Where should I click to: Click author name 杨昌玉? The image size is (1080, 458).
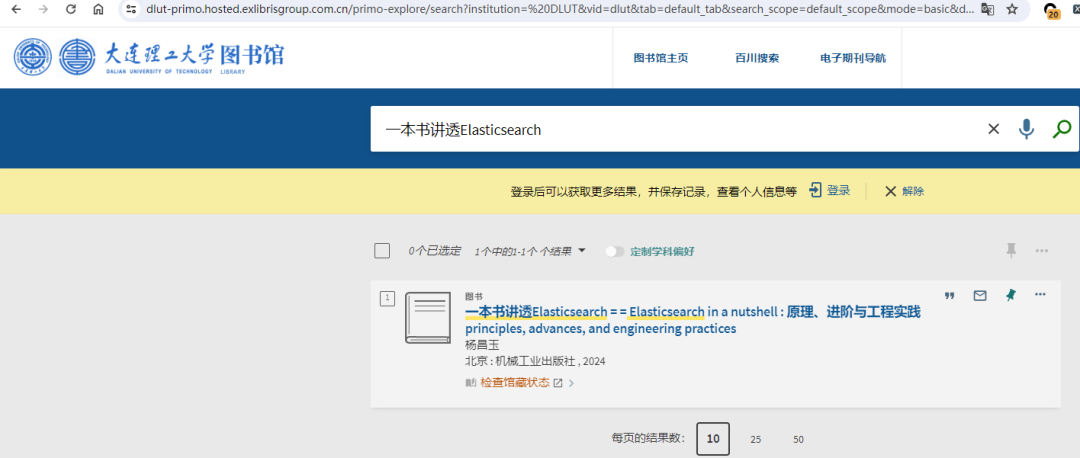point(481,345)
